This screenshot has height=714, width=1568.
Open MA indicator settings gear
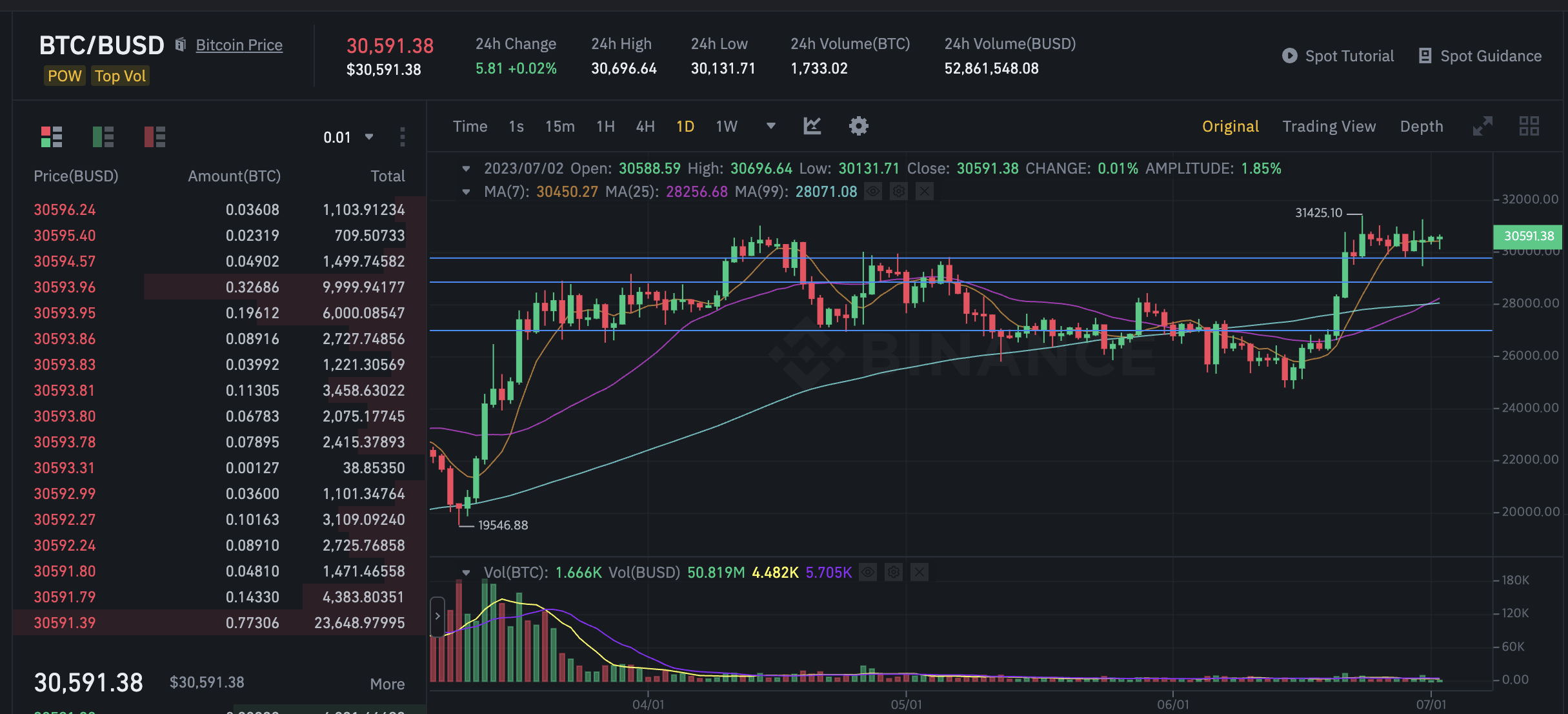(x=899, y=192)
